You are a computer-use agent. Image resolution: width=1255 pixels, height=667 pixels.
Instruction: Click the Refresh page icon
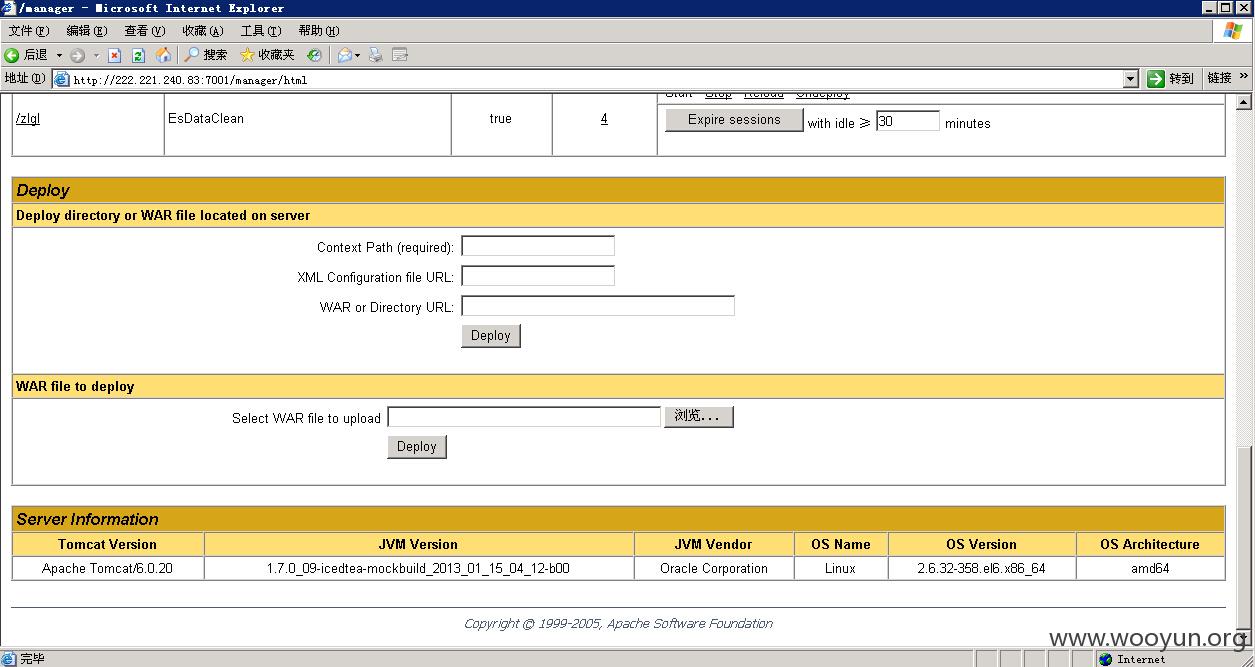(139, 55)
